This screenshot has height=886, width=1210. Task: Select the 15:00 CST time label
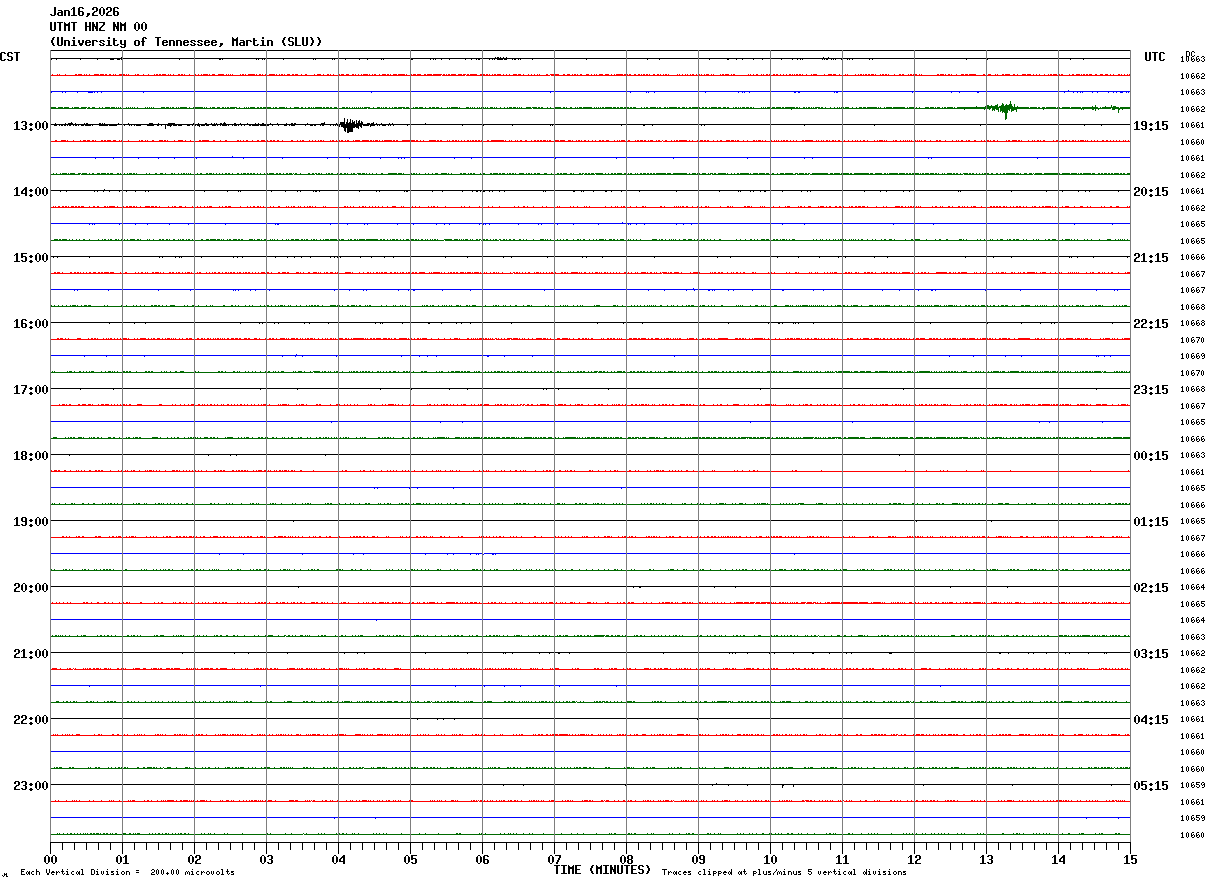(31, 258)
